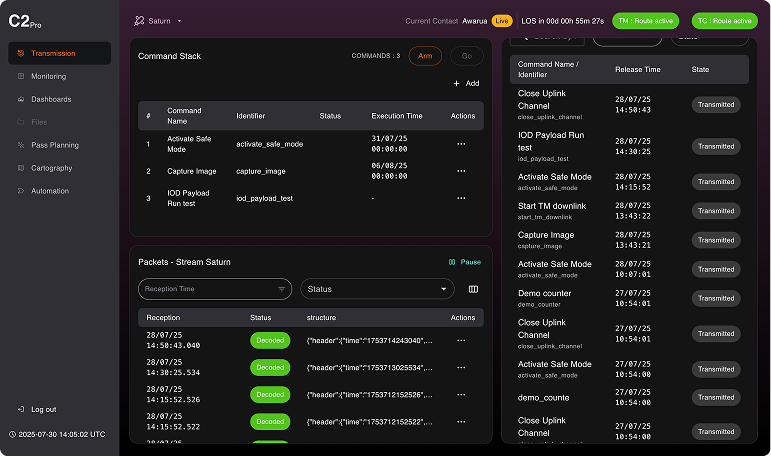The image size is (771, 457).
Task: Click the Automation sidebar icon
Action: point(21,191)
